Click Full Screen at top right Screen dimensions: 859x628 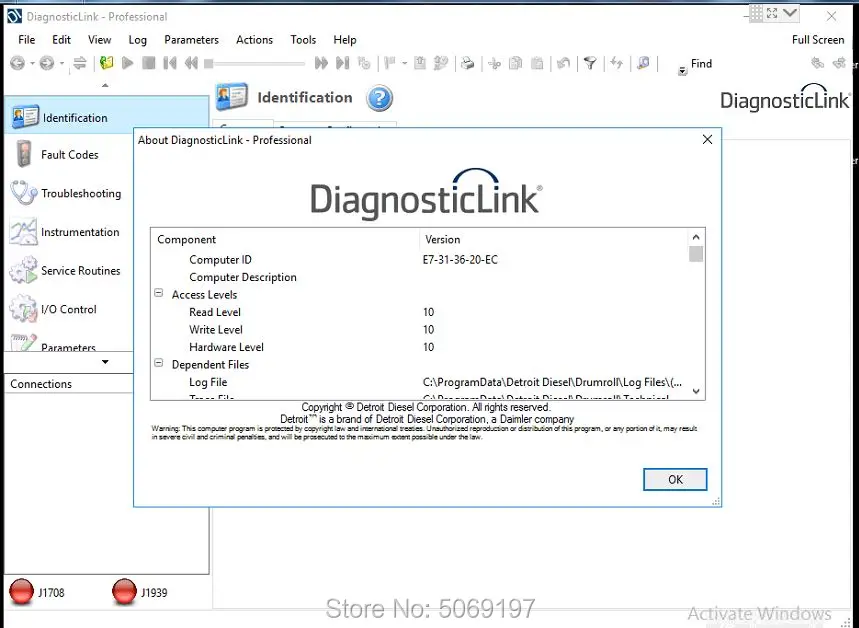coord(818,39)
